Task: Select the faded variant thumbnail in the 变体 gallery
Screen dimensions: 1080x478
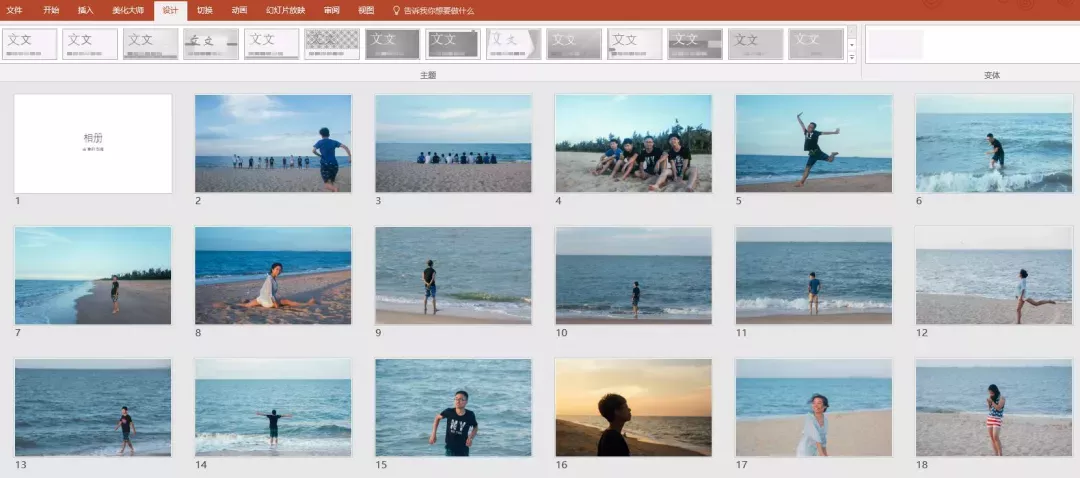Action: [895, 44]
